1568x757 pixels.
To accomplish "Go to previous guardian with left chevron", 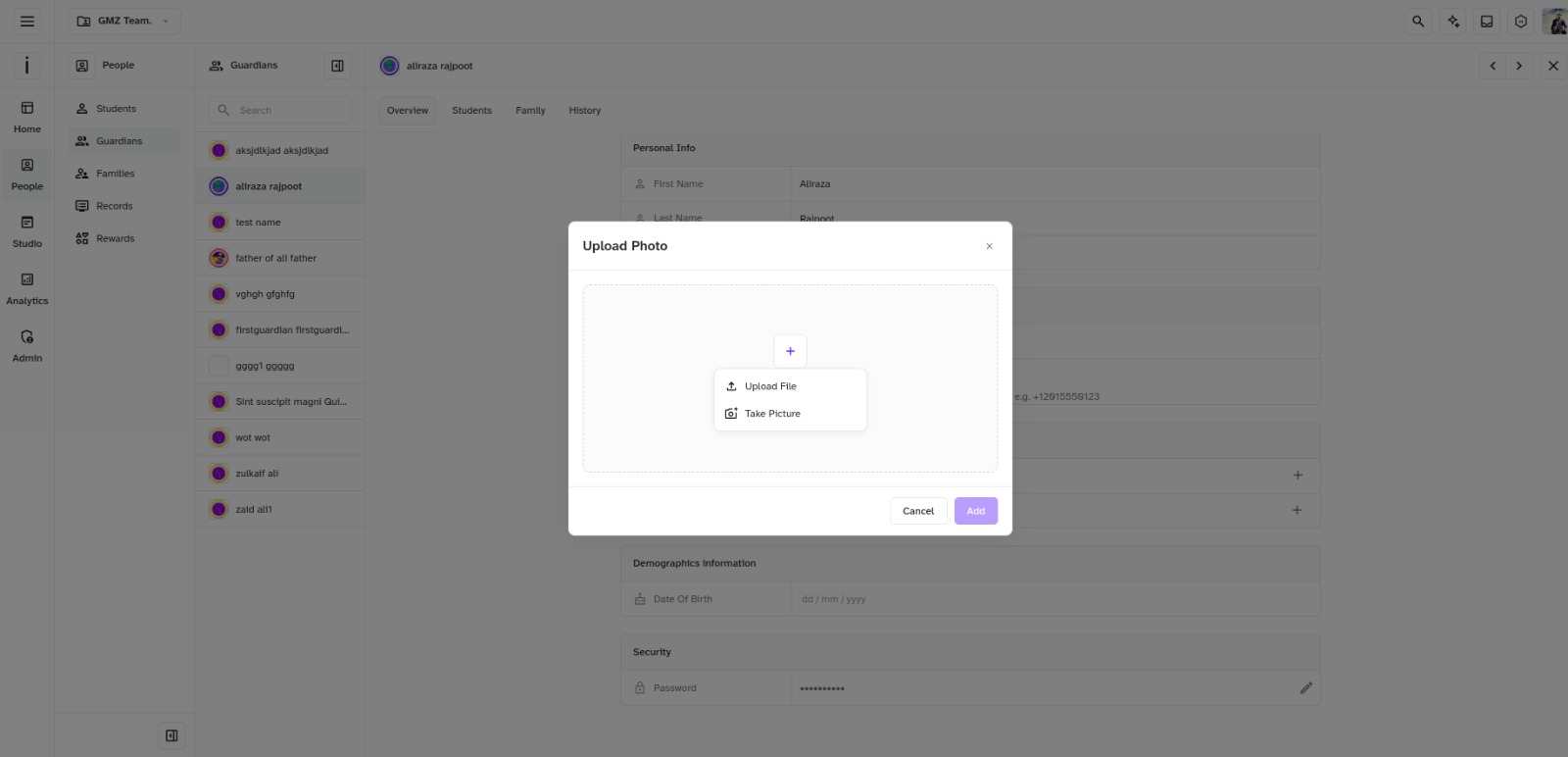I will coord(1493,66).
